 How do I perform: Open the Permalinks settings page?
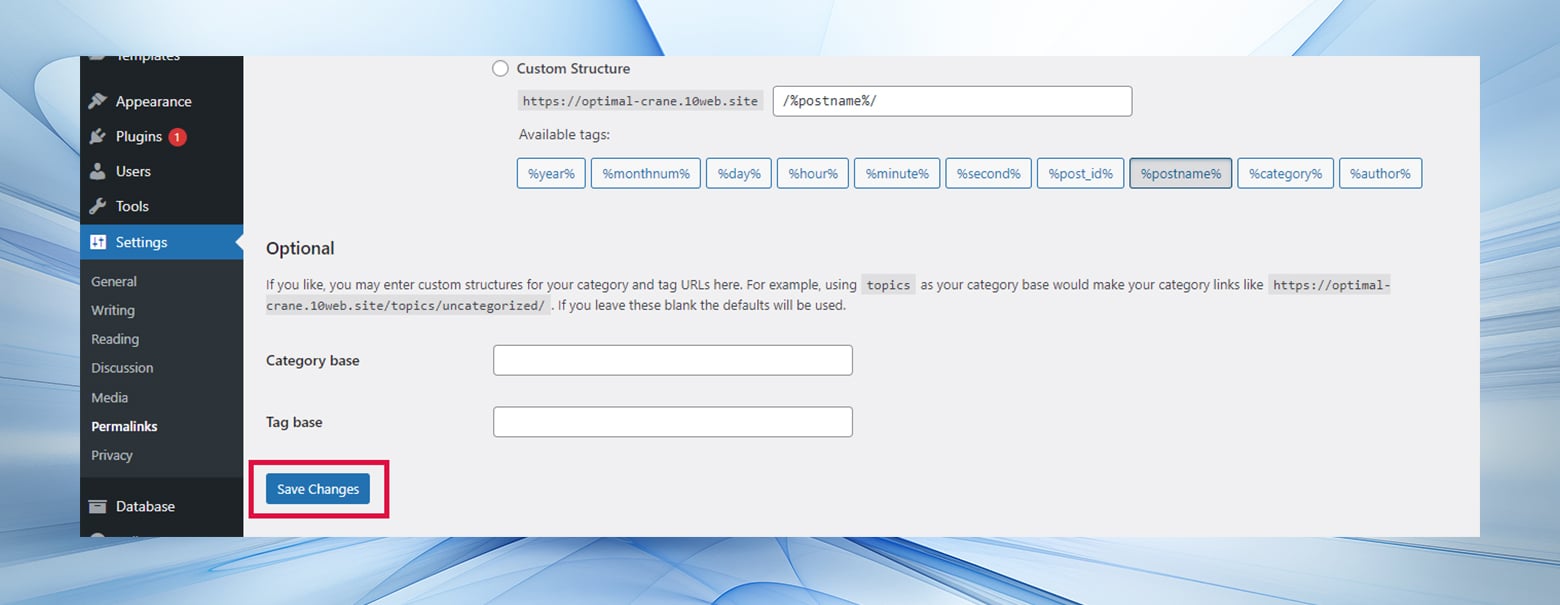pos(124,426)
